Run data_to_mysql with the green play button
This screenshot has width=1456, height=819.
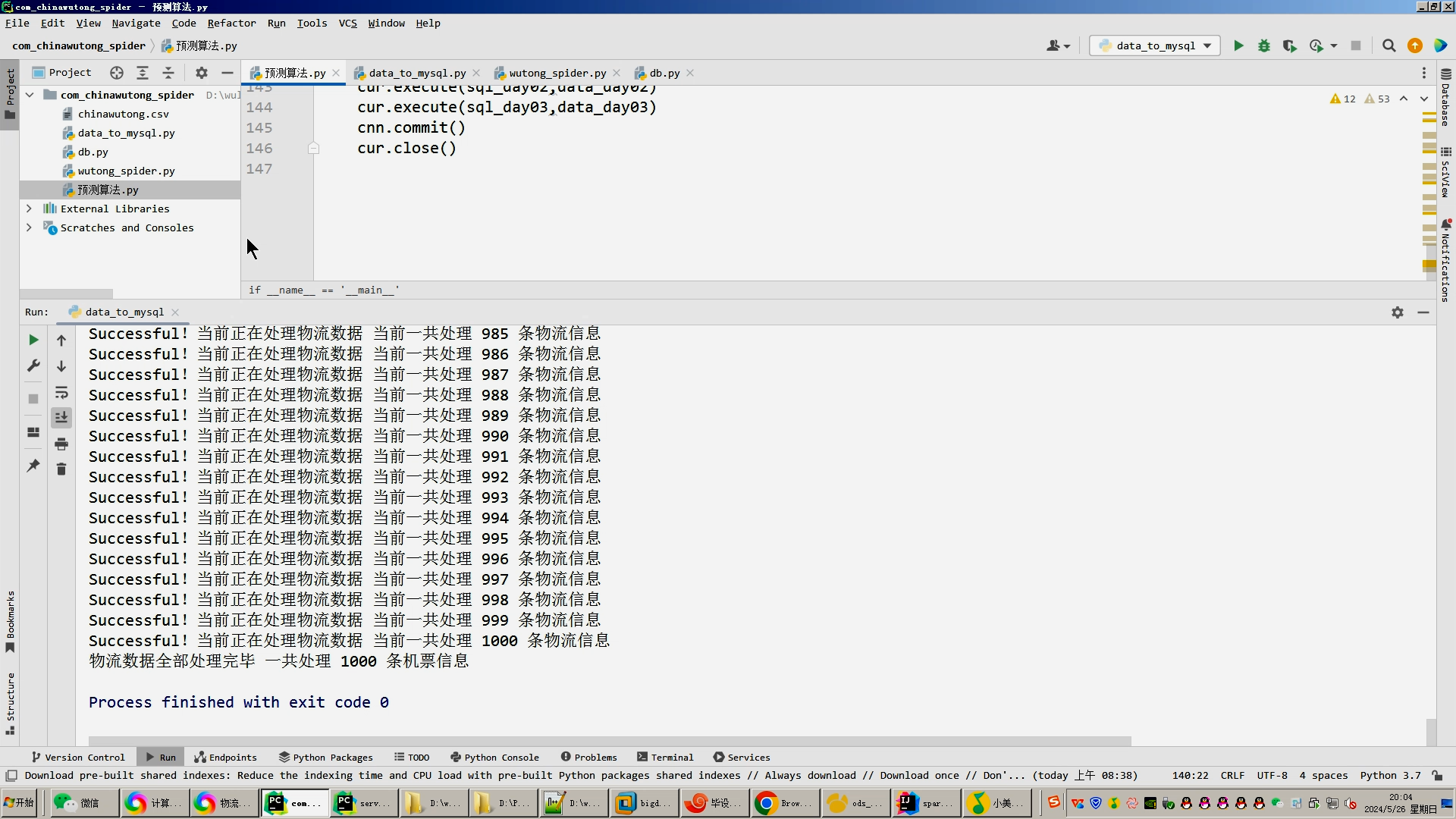pos(1238,46)
